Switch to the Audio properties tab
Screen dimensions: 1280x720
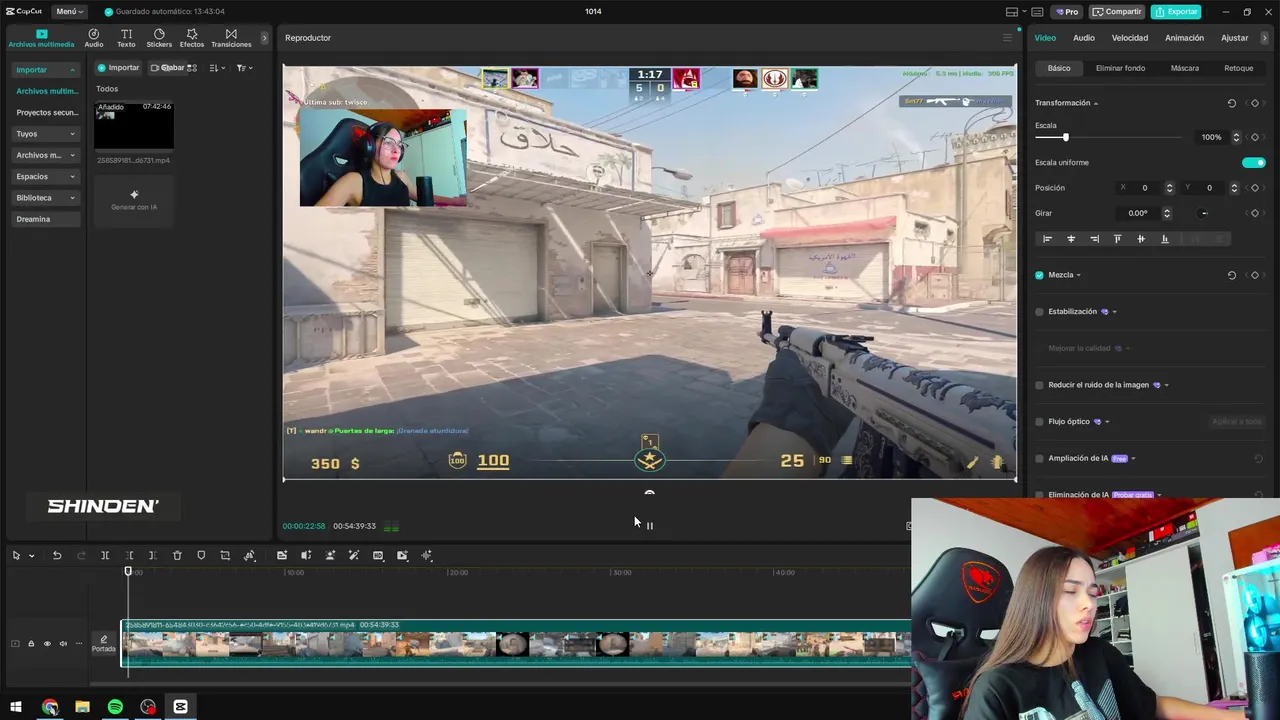[1084, 38]
